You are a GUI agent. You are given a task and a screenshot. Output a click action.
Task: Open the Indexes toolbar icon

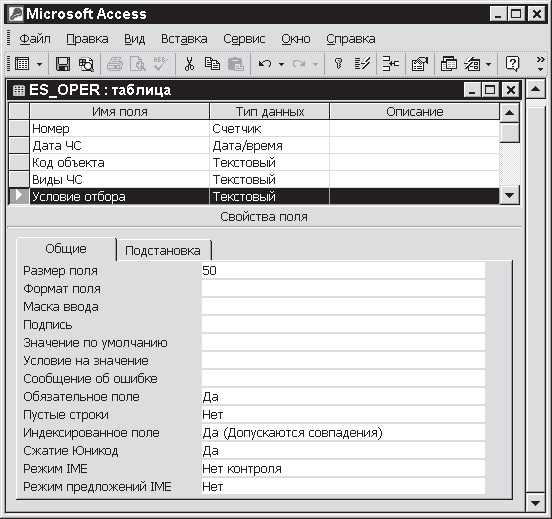pos(362,64)
